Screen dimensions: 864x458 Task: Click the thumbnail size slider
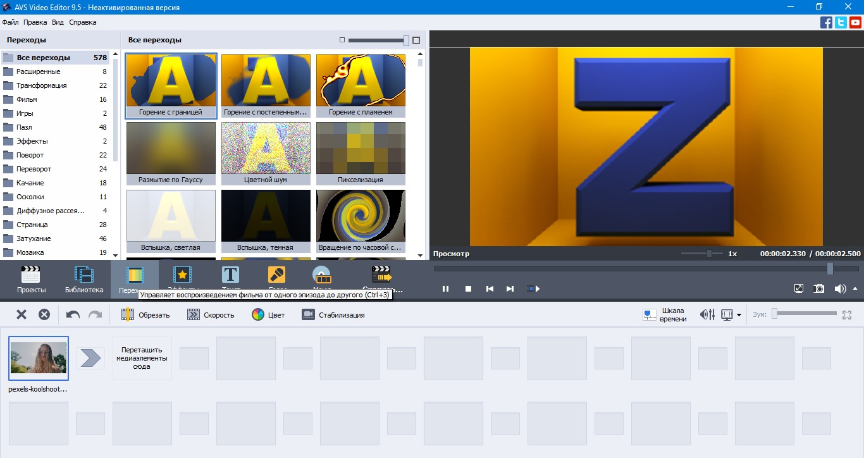coord(378,40)
